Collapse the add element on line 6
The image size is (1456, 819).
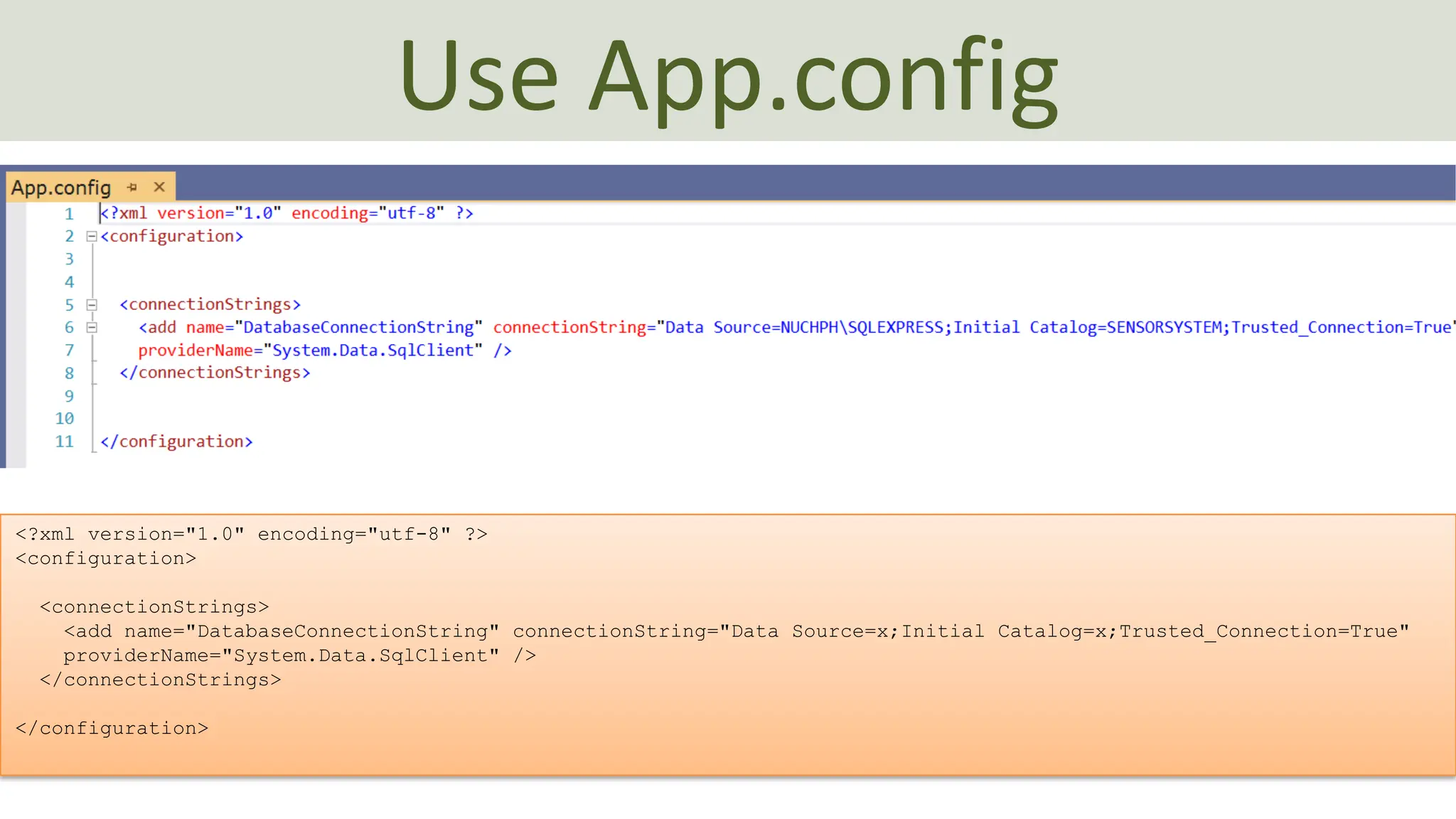click(92, 328)
